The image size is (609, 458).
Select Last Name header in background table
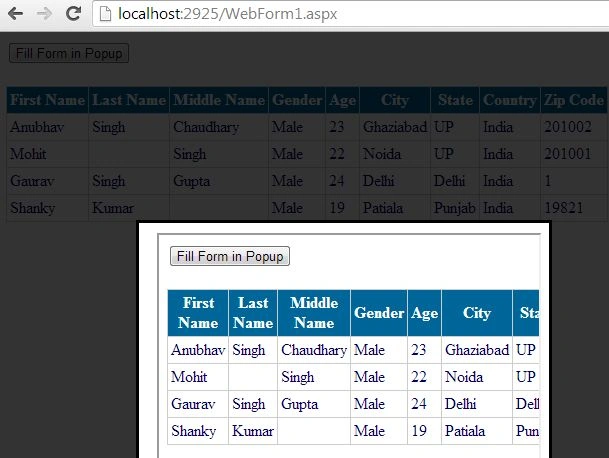pyautogui.click(x=129, y=100)
